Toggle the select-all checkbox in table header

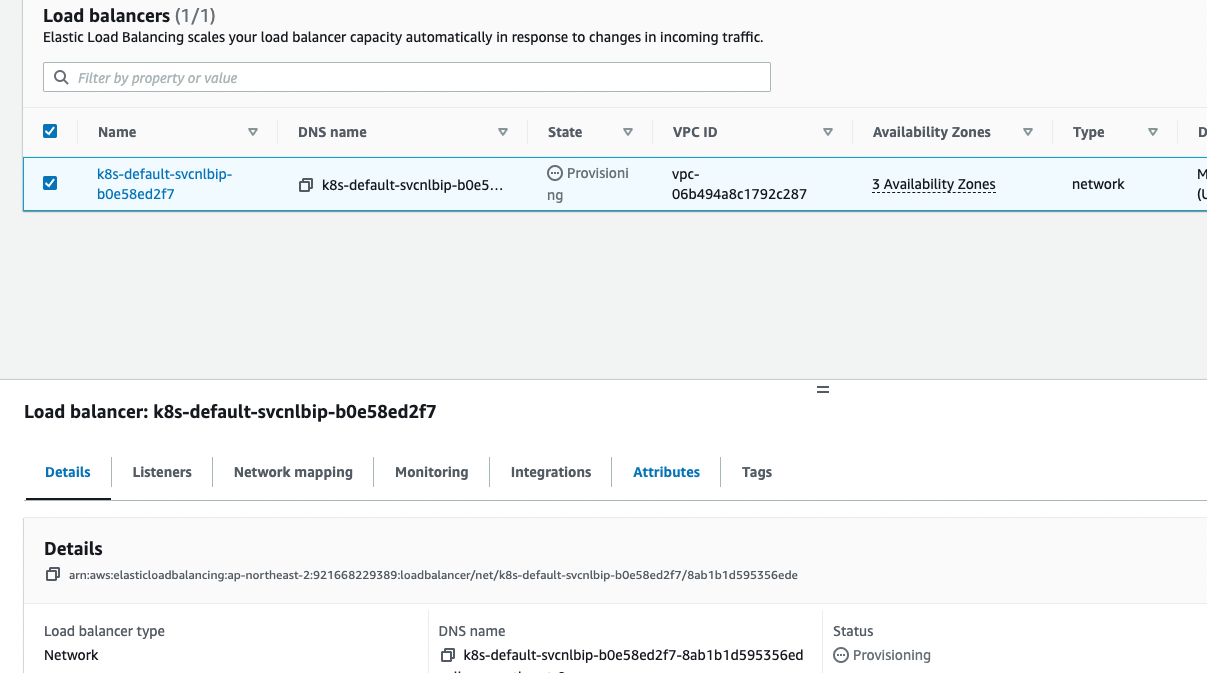pyautogui.click(x=50, y=131)
